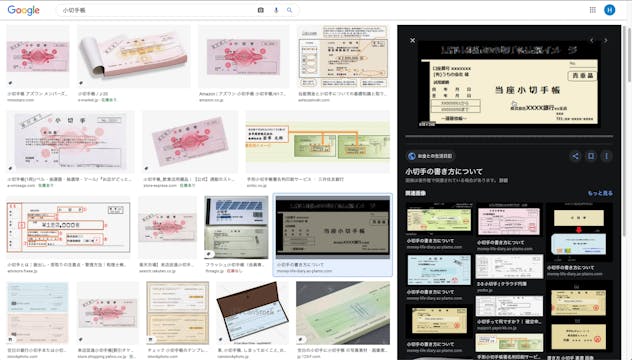632x360 pixels.
Task: Click もっと見る link for related images
Action: 600,194
